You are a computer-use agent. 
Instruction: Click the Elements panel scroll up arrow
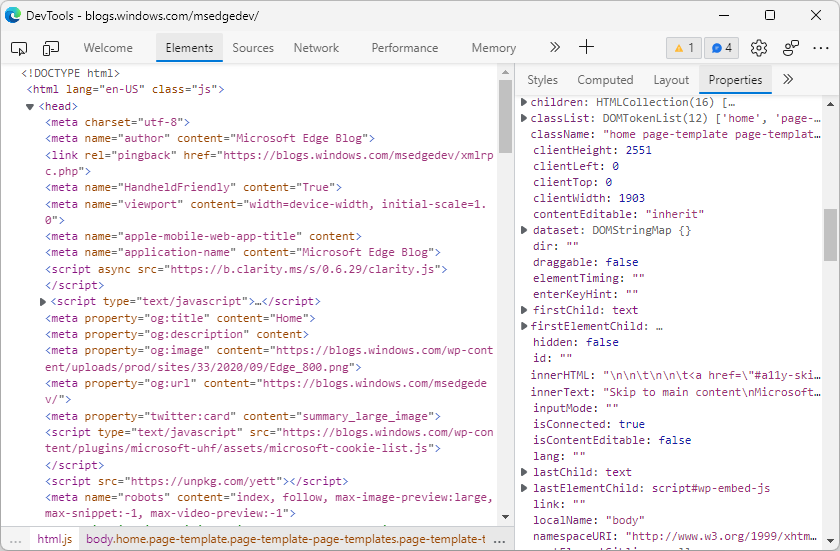(x=505, y=72)
